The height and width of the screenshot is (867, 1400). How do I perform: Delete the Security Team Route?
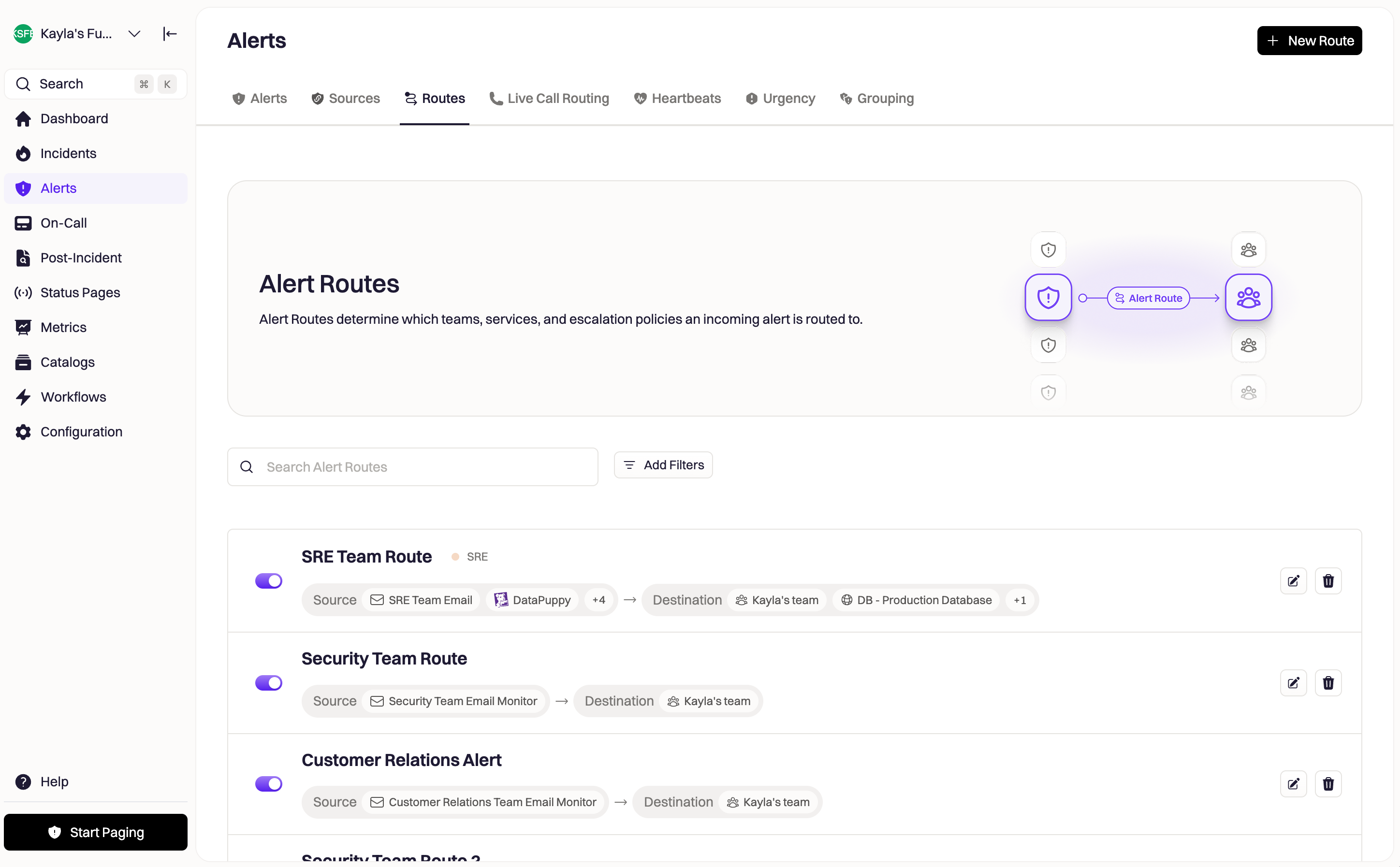click(1328, 682)
